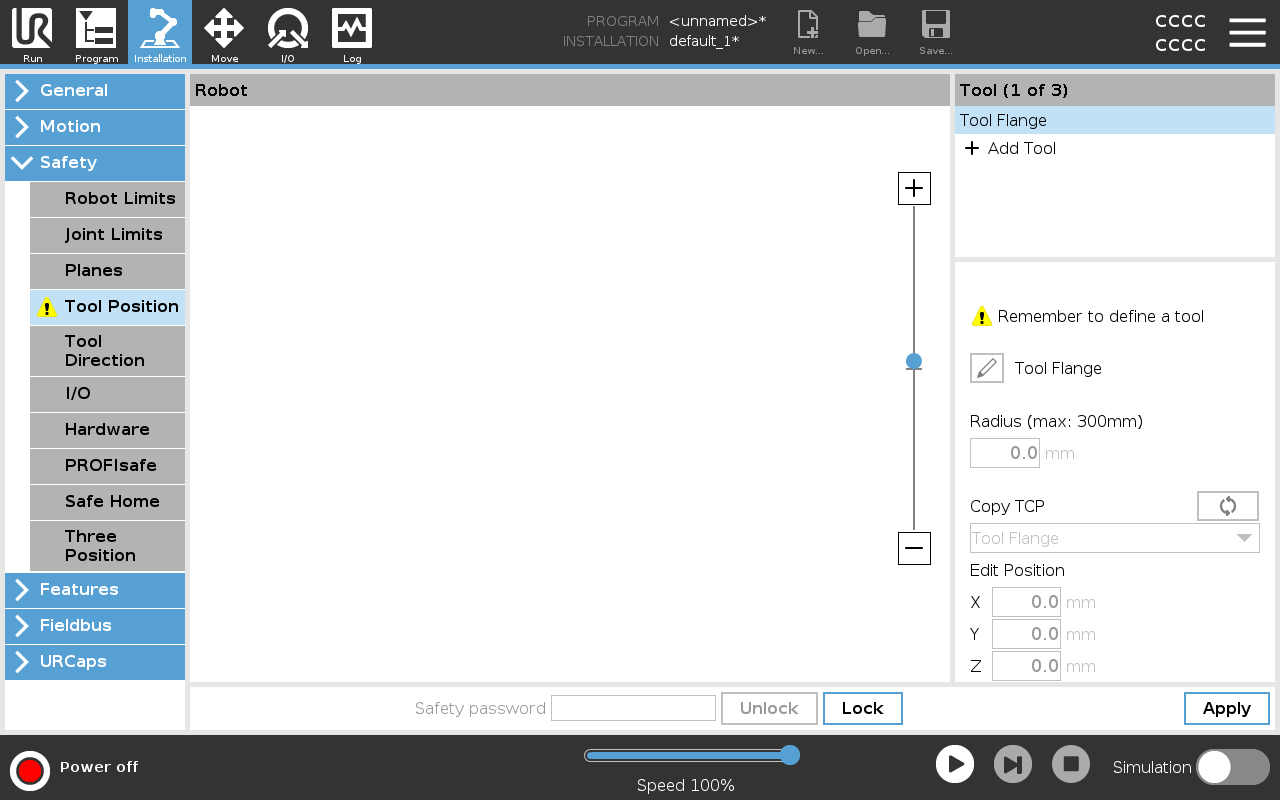Open the Copy TCP dropdown

tap(1114, 538)
